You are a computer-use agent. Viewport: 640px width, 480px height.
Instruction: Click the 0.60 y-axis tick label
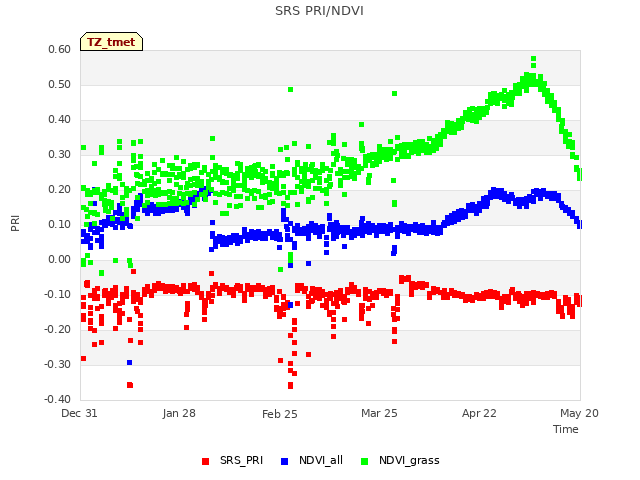(x=60, y=49)
